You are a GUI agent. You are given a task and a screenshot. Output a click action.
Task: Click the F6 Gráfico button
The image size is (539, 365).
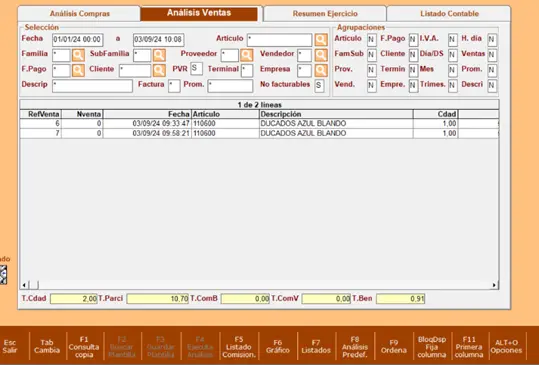(x=277, y=347)
